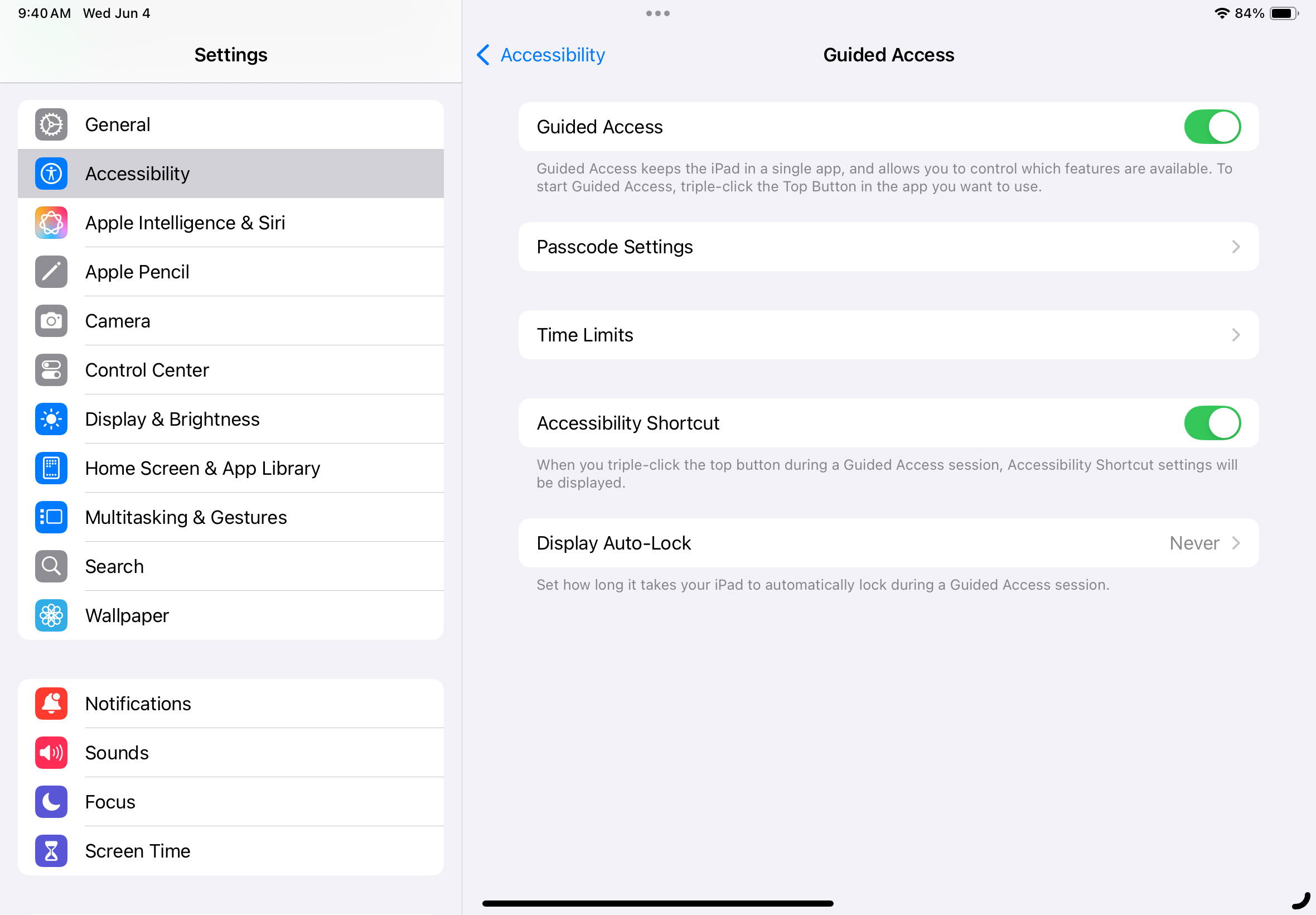Disable the Accessibility Shortcut switch
Image resolution: width=1316 pixels, height=915 pixels.
coord(1212,423)
